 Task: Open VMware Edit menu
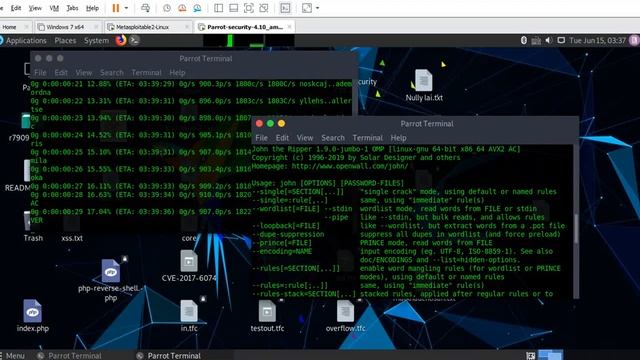pos(16,8)
